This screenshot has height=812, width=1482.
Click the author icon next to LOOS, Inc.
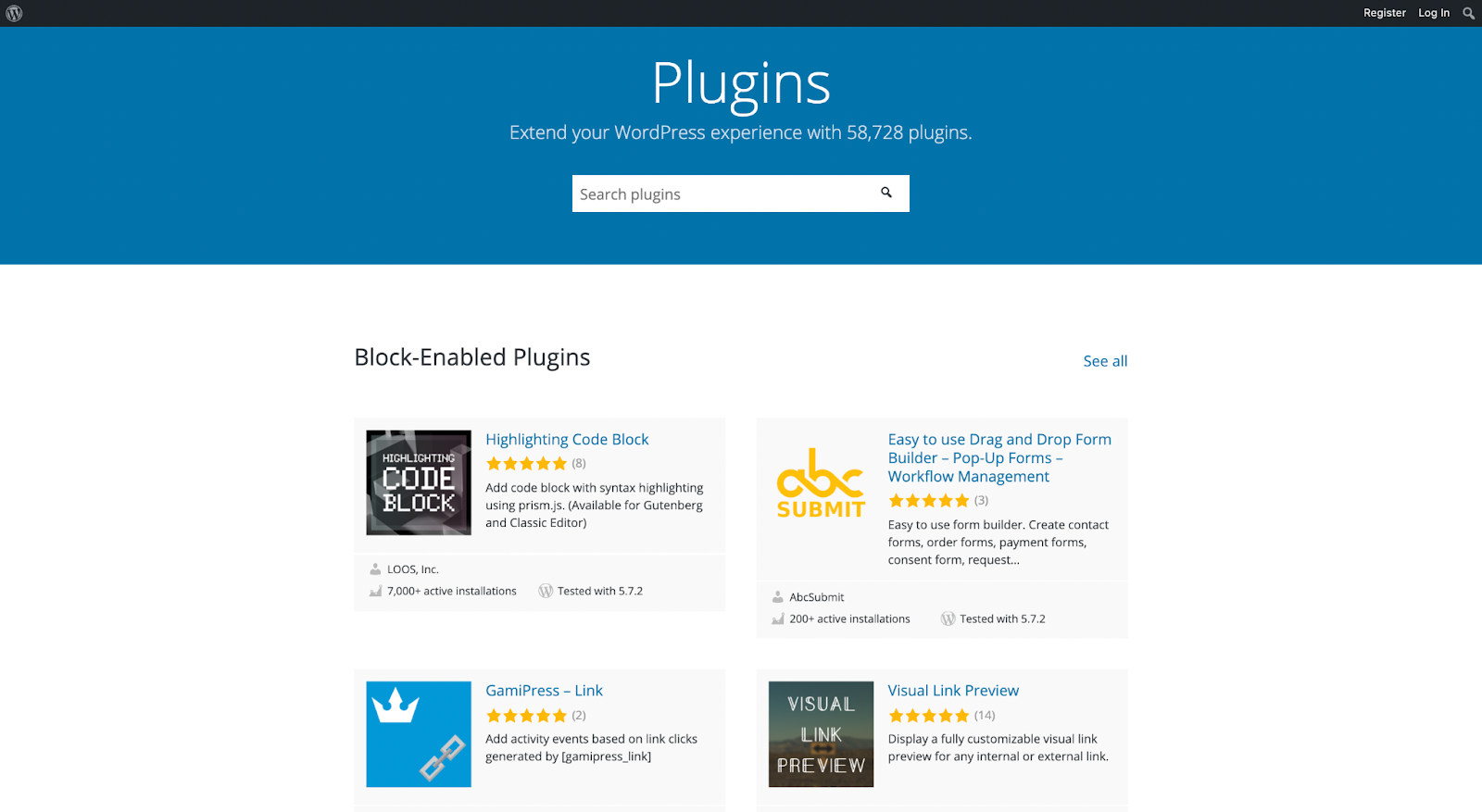click(x=375, y=568)
